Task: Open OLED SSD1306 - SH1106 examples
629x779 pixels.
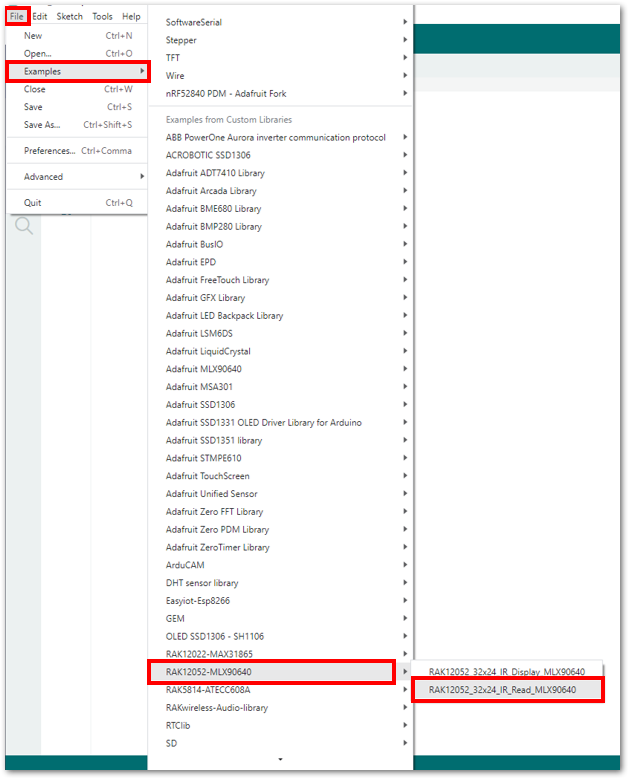Action: point(281,637)
